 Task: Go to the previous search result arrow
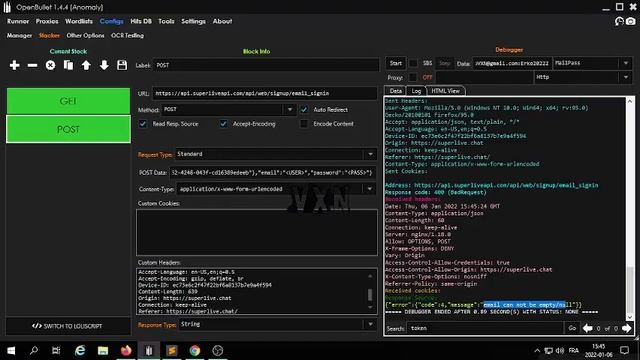pyautogui.click(x=588, y=328)
